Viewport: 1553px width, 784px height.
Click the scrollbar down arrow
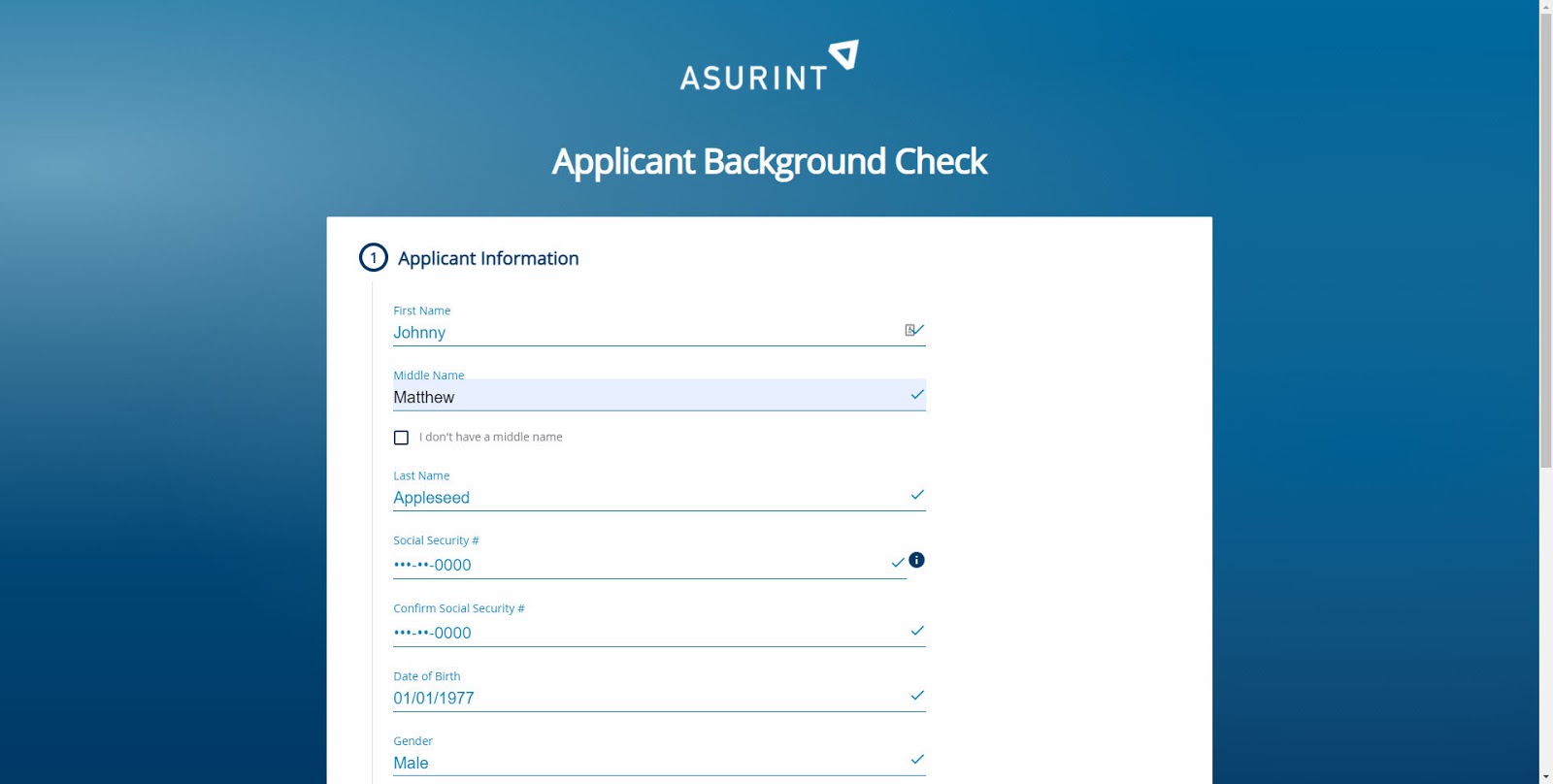coord(1546,777)
